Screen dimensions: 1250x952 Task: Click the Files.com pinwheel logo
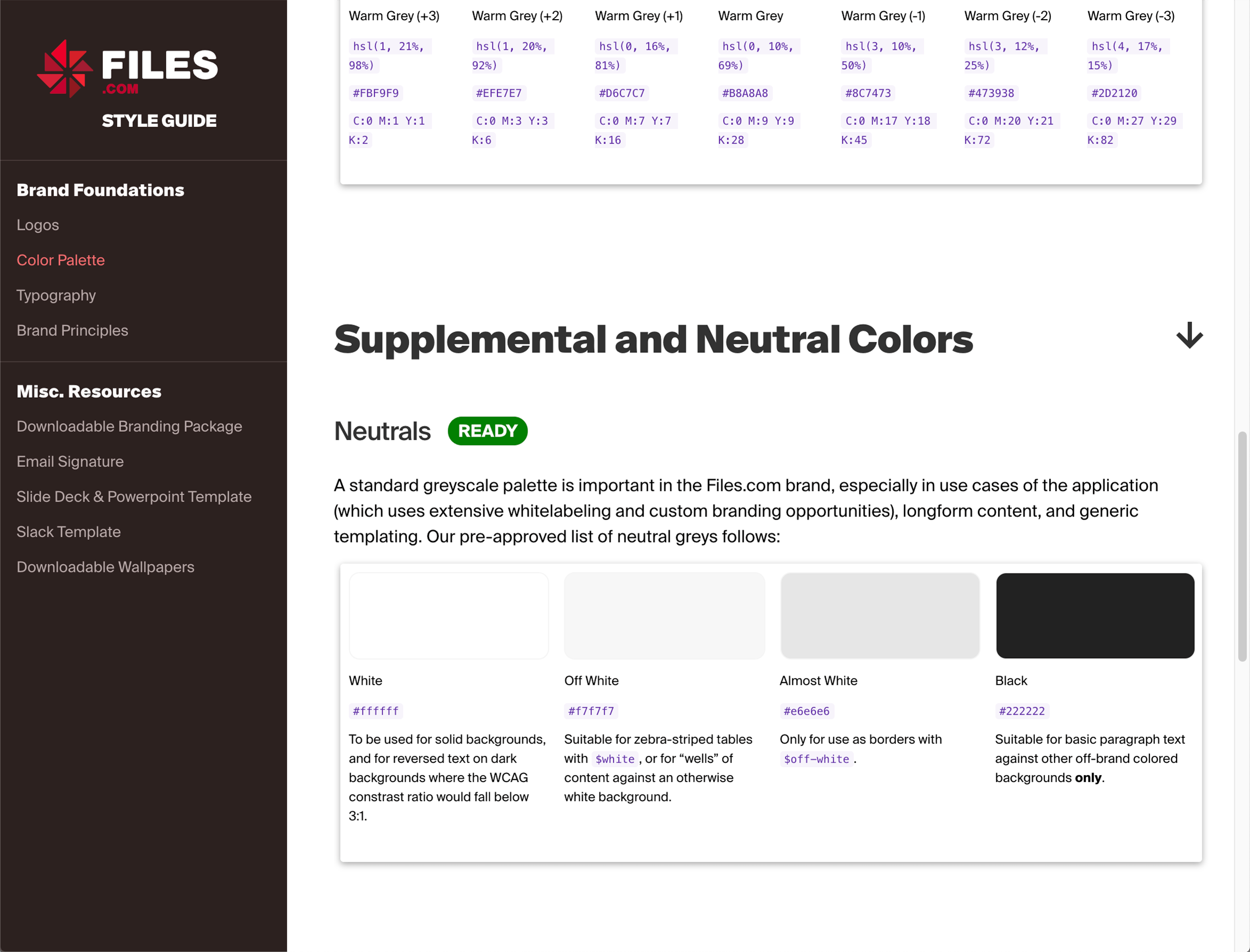pos(64,69)
